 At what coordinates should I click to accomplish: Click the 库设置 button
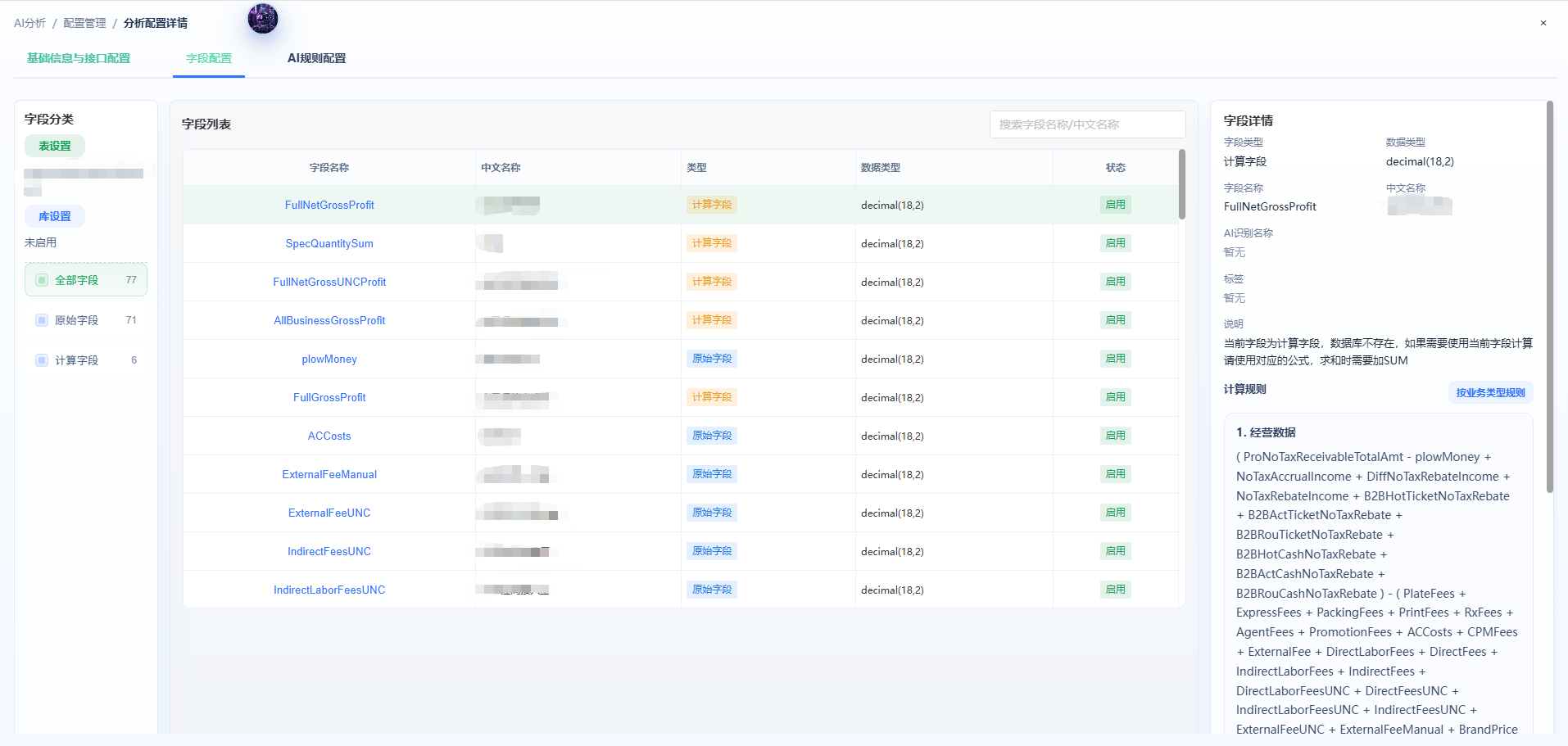(x=55, y=216)
